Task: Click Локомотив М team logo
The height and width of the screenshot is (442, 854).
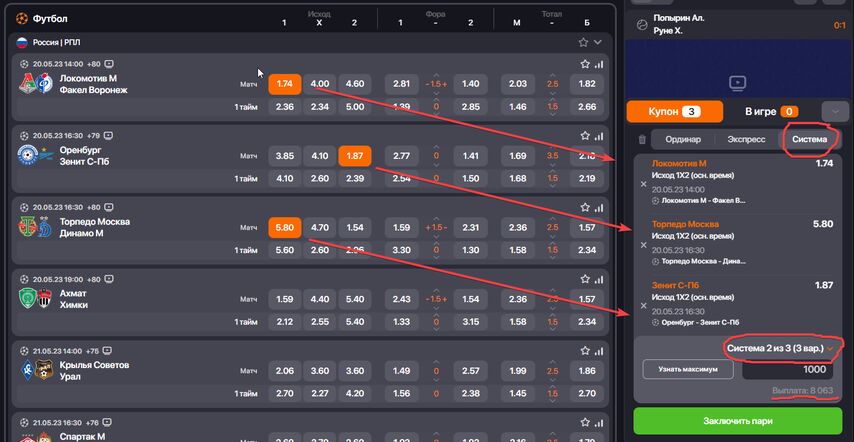Action: (x=28, y=83)
